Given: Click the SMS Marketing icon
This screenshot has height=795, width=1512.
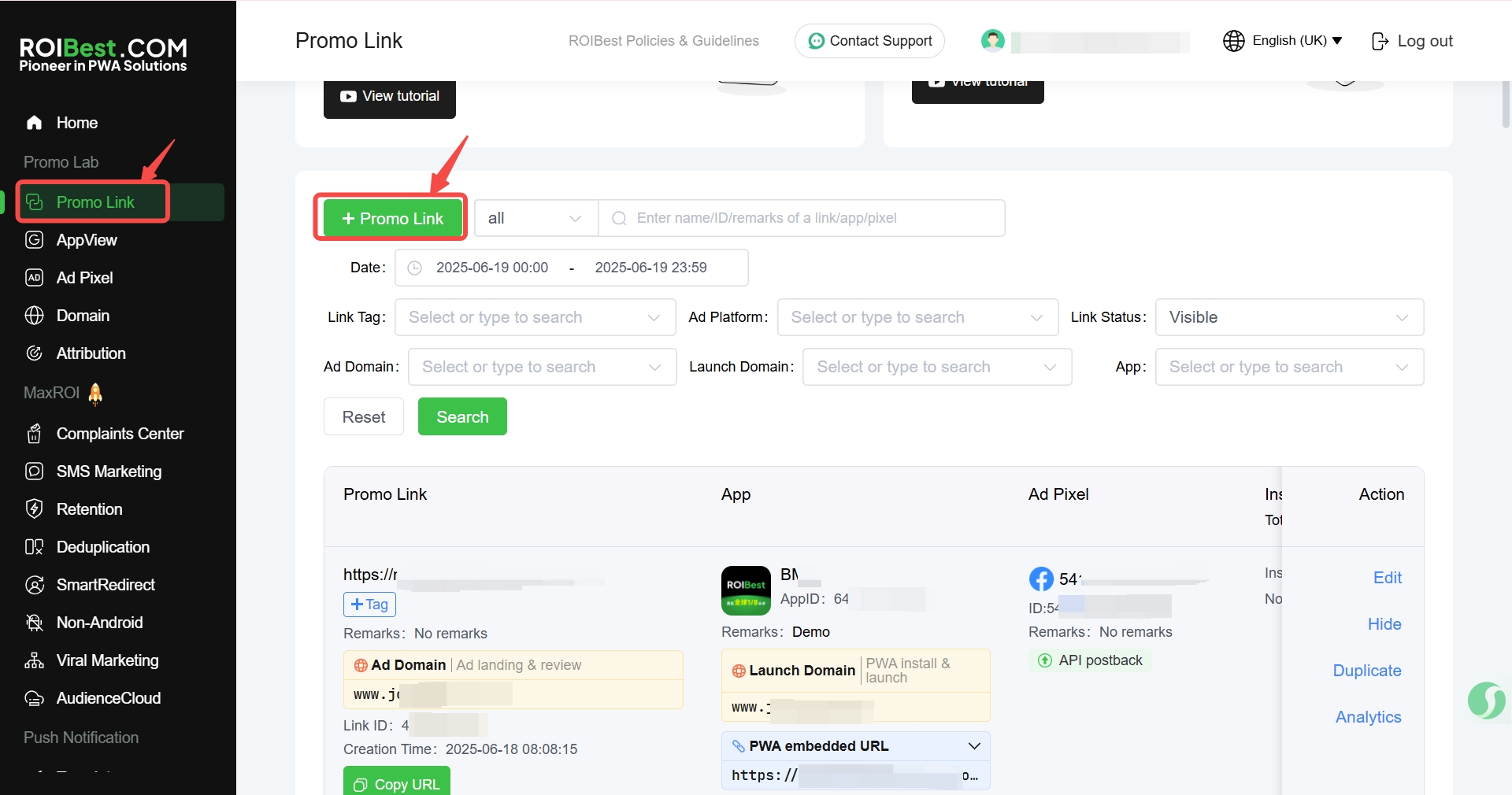Looking at the screenshot, I should [x=34, y=471].
